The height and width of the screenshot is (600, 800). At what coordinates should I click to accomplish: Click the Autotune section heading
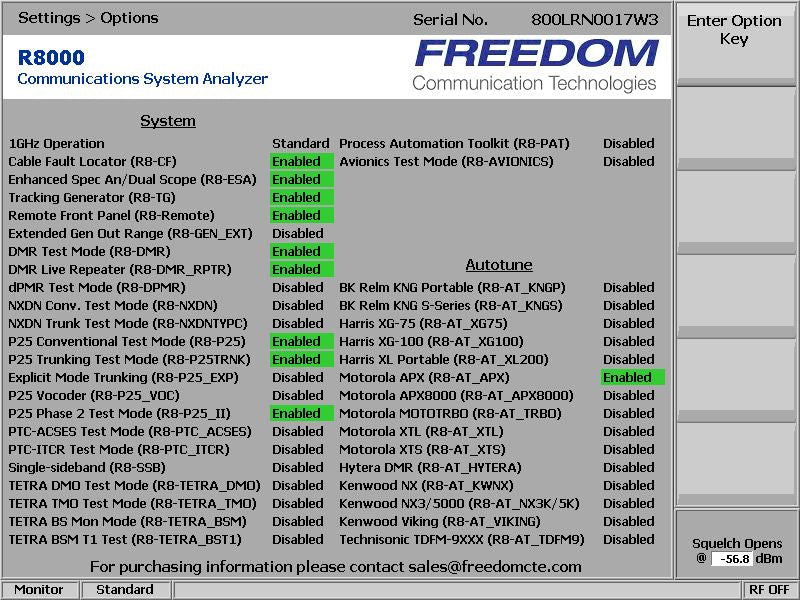coord(499,265)
